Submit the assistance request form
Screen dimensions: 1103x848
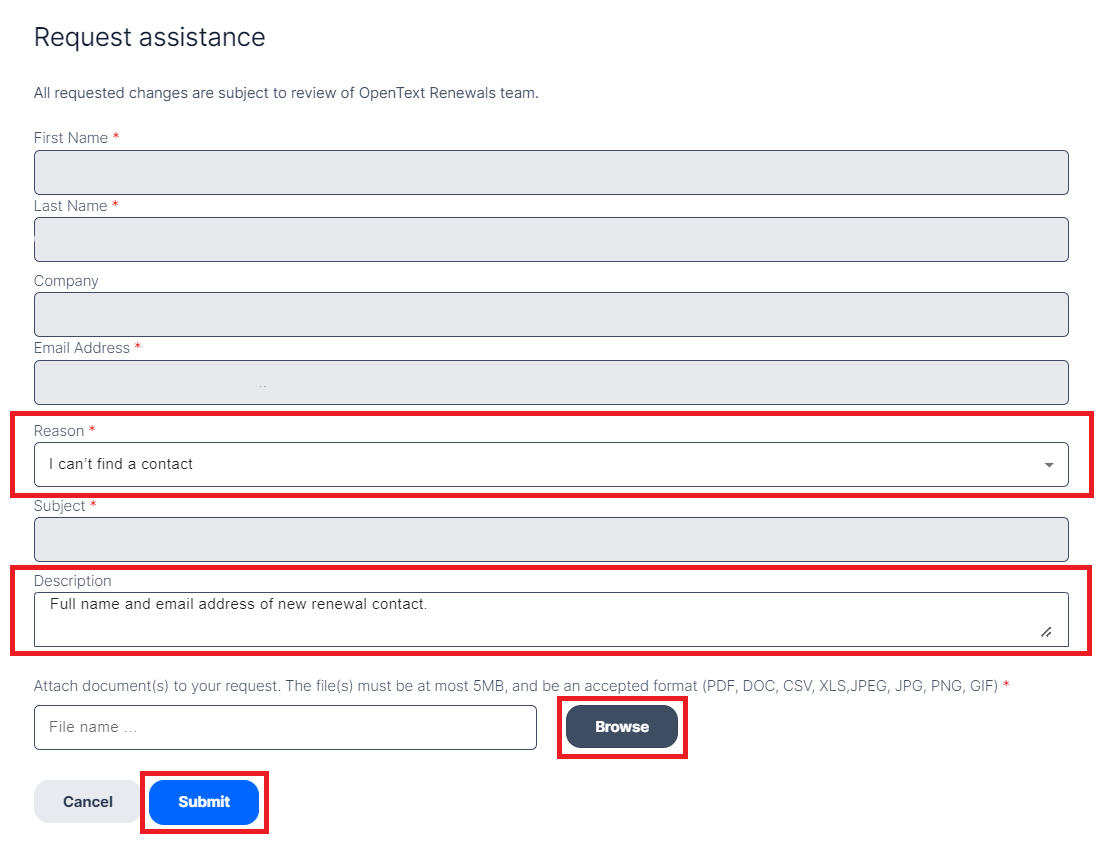click(x=204, y=802)
